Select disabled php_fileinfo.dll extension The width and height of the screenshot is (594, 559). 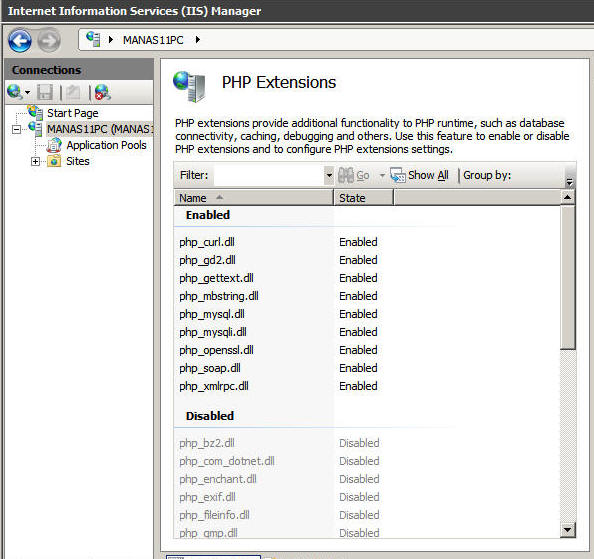(214, 515)
